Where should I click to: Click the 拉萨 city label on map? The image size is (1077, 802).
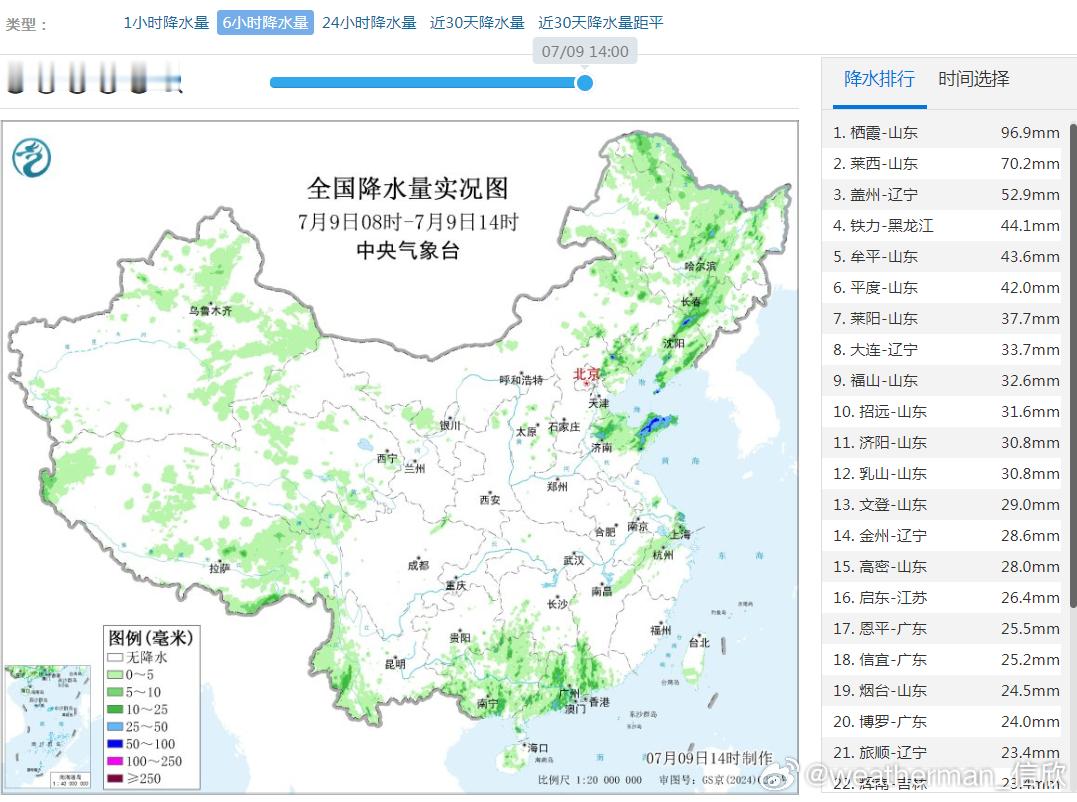(x=219, y=568)
